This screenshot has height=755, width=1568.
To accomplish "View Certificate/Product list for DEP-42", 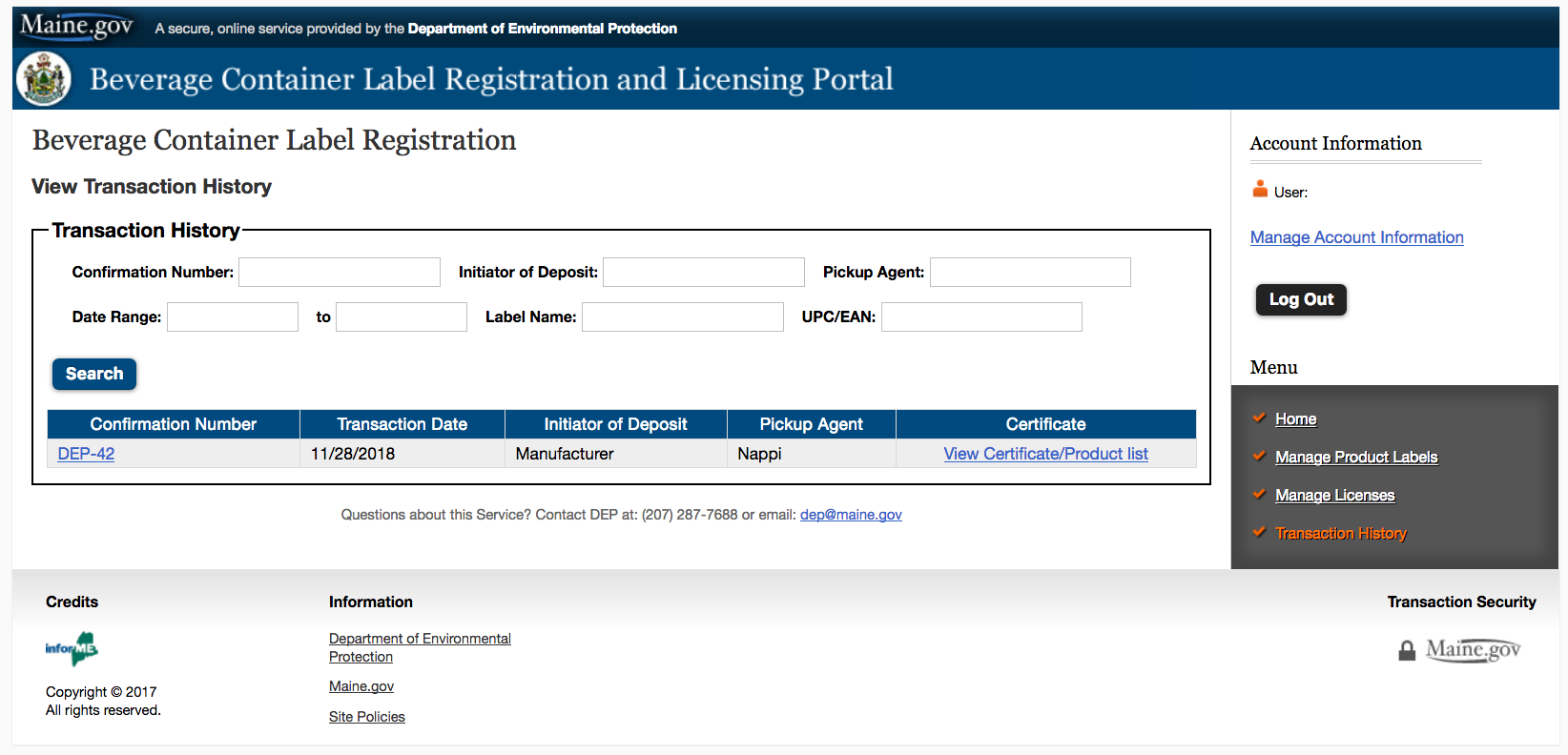I will (x=1045, y=454).
